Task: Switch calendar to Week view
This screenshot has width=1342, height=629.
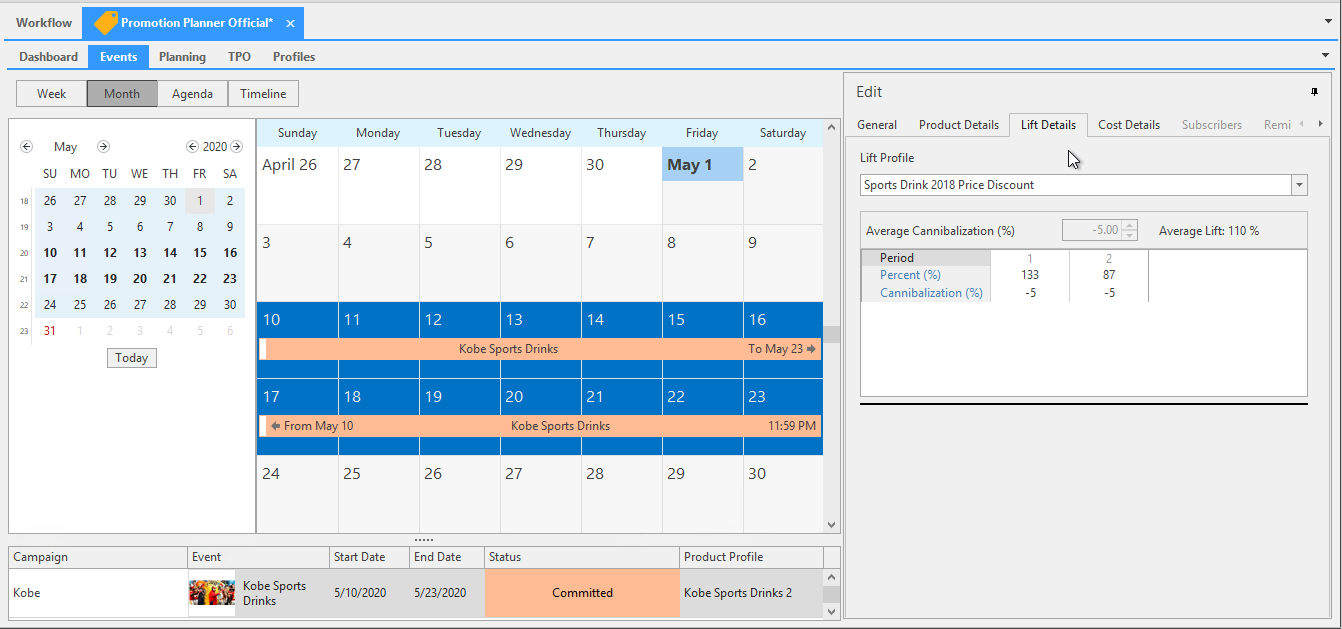Action: point(52,94)
